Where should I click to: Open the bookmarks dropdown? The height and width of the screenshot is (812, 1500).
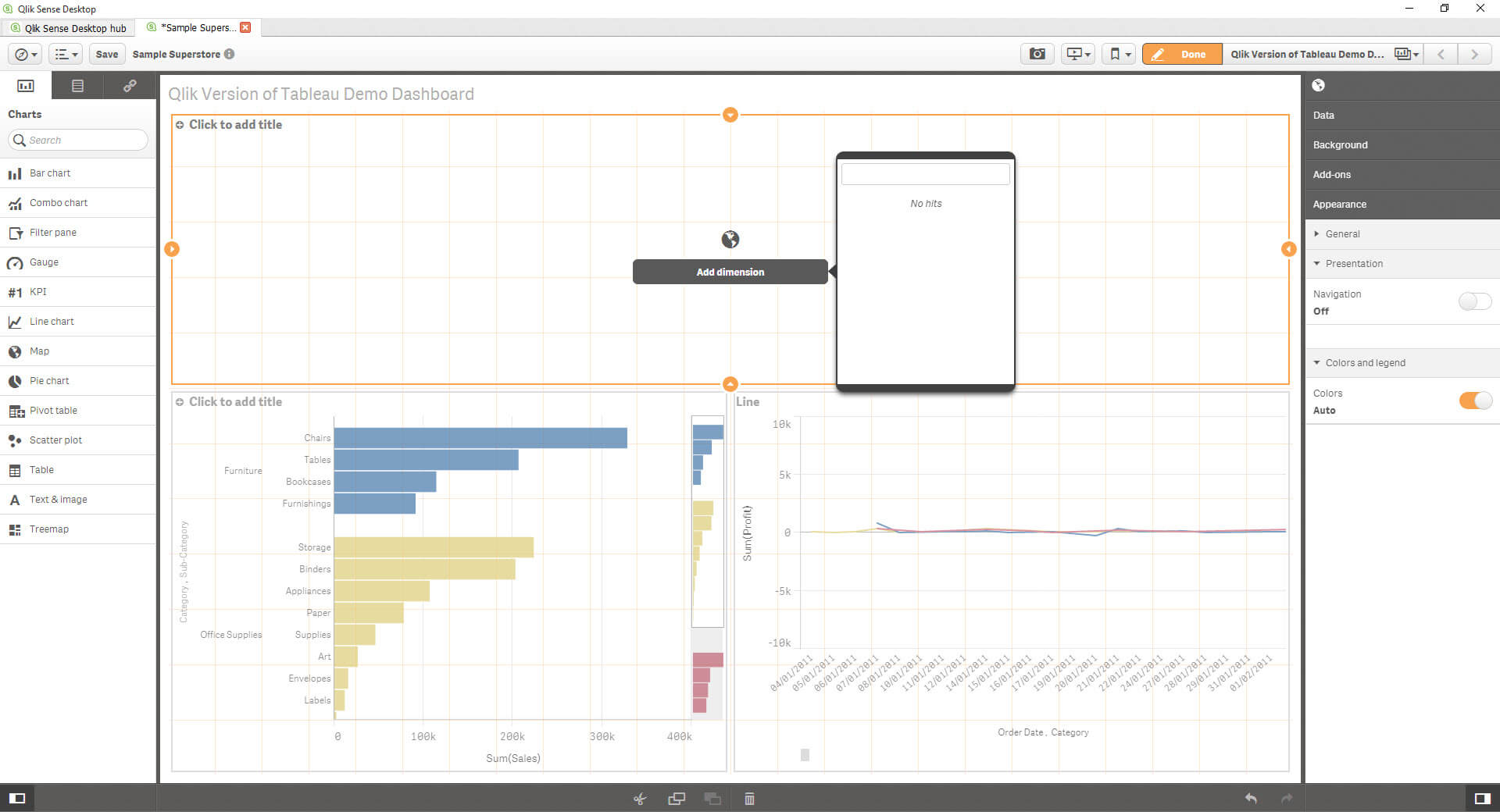1119,54
